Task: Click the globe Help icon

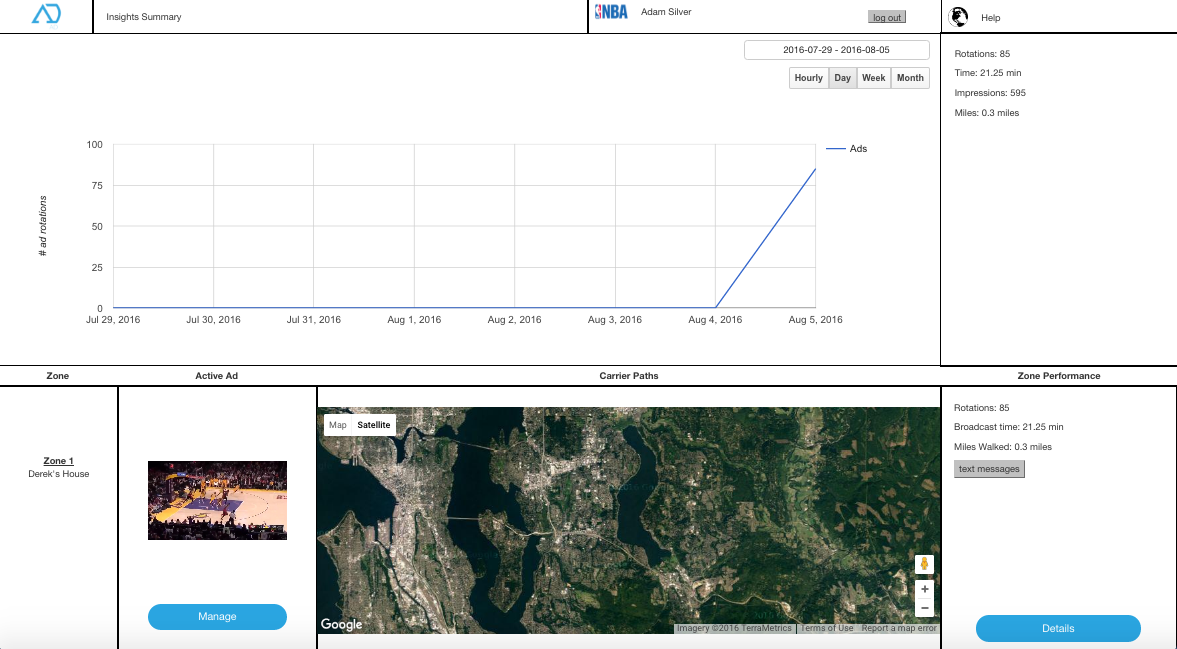Action: click(959, 16)
